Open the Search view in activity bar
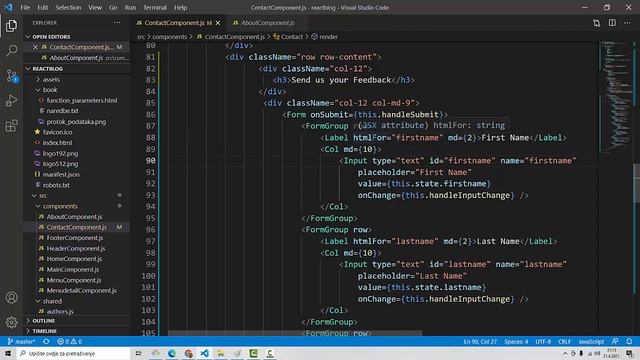The image size is (640, 360). pos(11,51)
